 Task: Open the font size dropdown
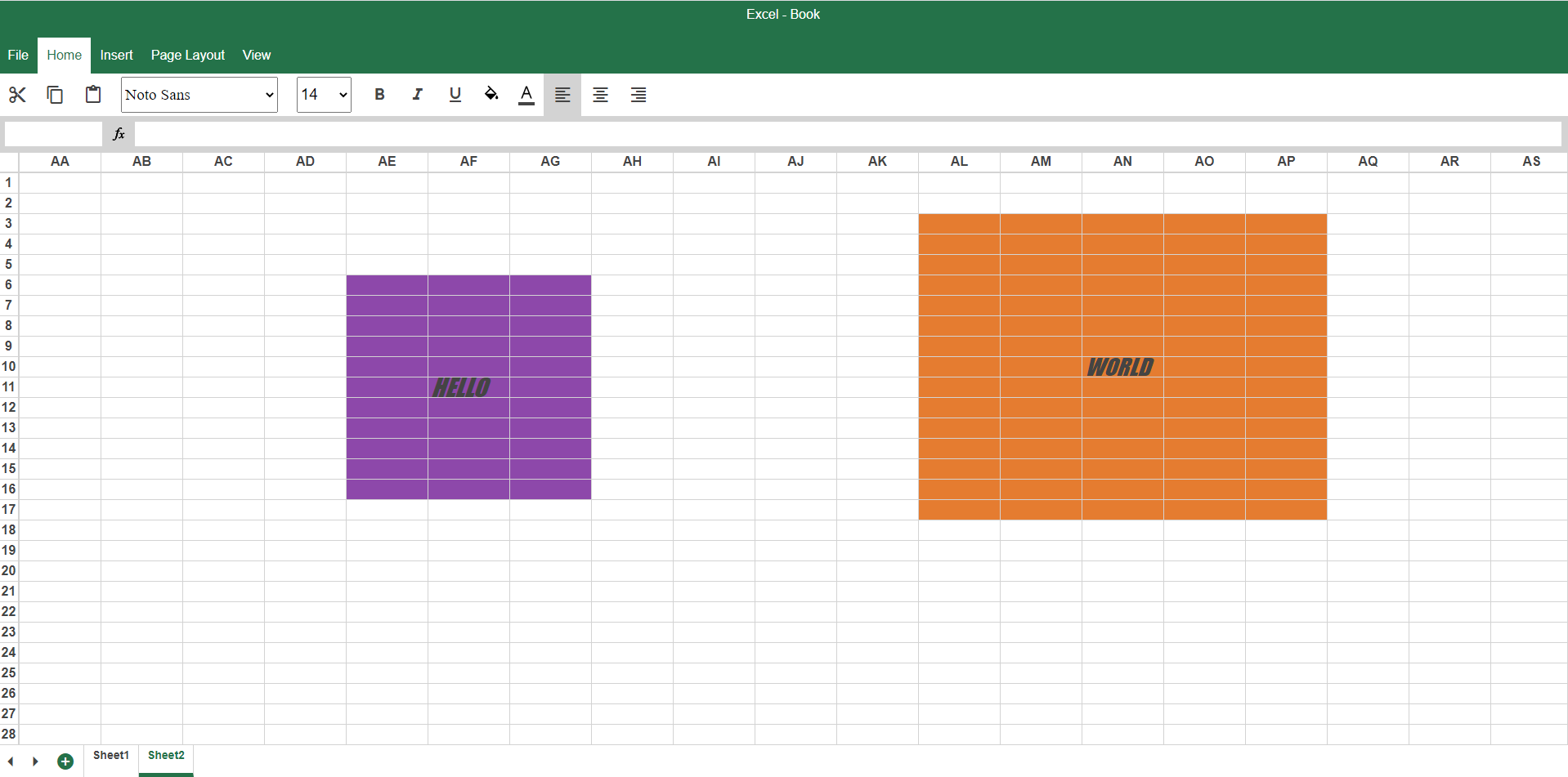point(324,95)
